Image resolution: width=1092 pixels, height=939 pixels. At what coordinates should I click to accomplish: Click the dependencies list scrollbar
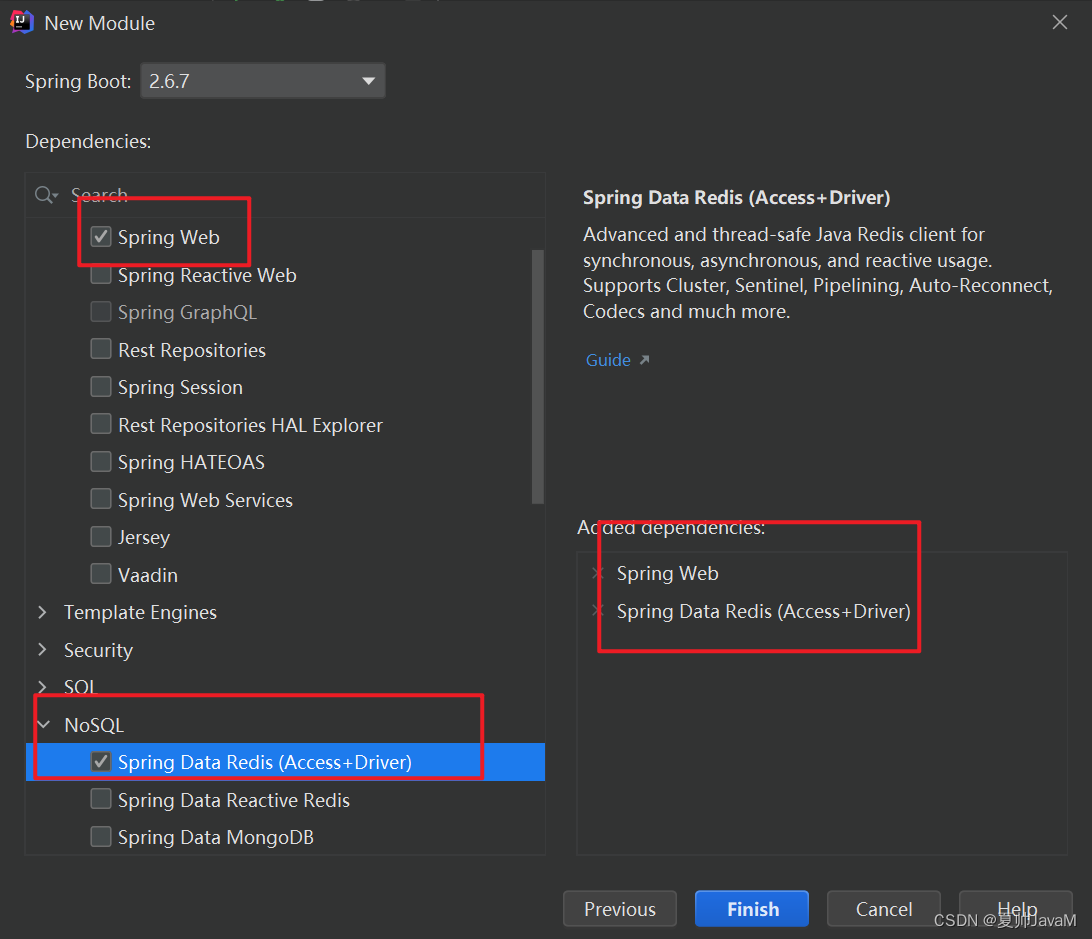tap(538, 376)
